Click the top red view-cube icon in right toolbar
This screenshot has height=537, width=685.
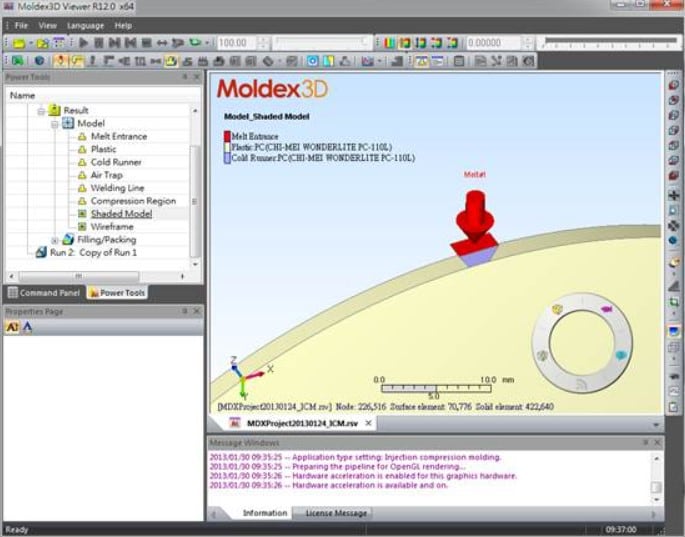[674, 85]
